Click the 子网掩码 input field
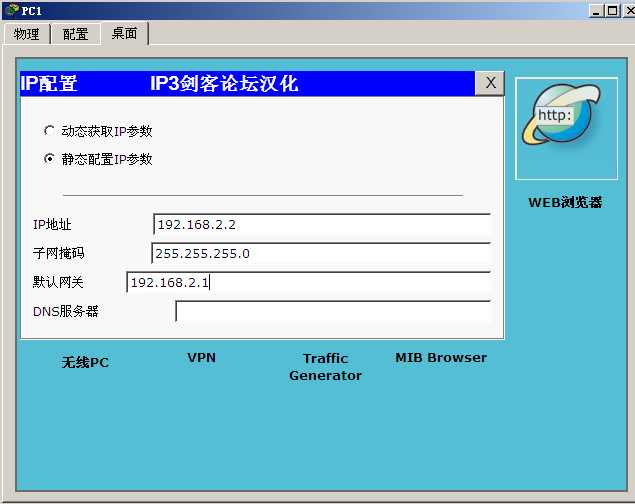The height and width of the screenshot is (504, 635). pyautogui.click(x=321, y=253)
